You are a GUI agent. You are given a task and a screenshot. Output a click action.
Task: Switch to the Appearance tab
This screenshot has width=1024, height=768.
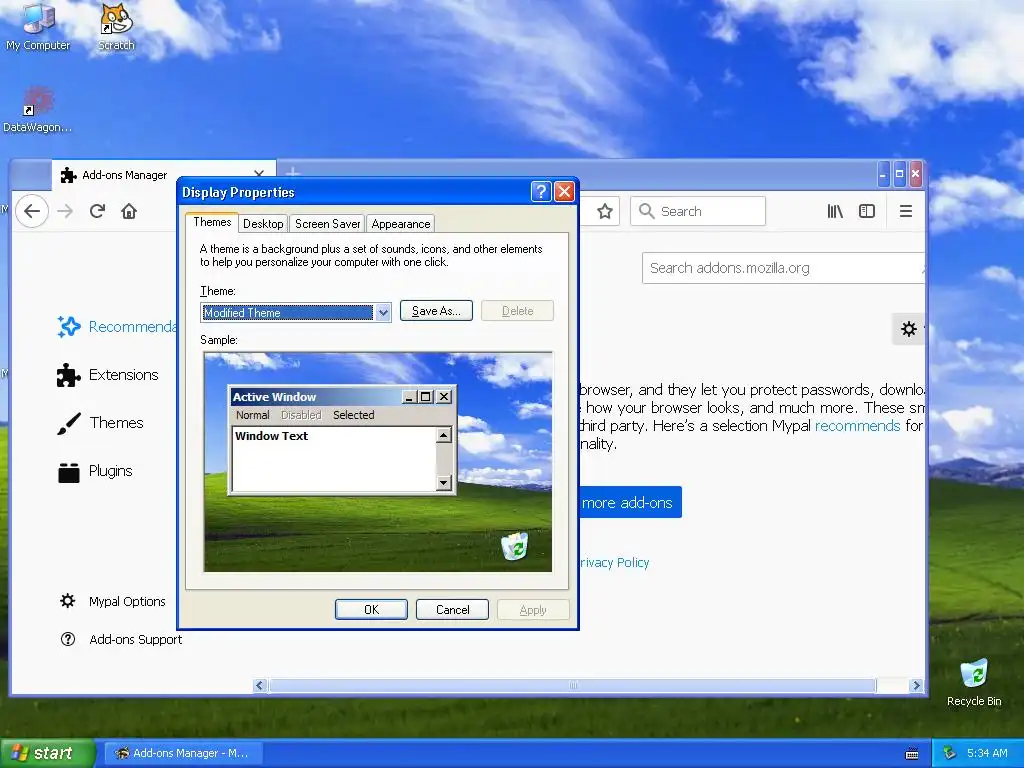(401, 224)
